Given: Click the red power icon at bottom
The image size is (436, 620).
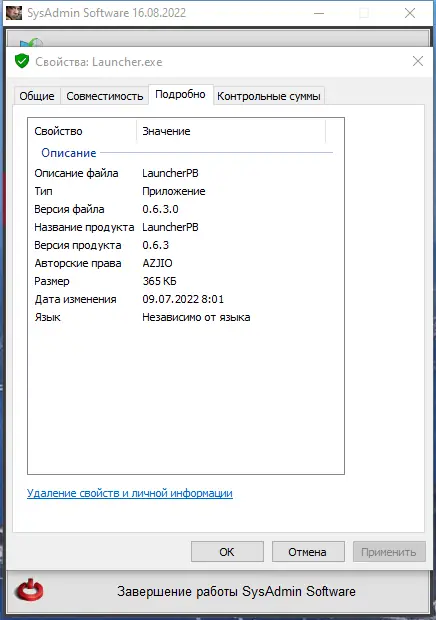Looking at the screenshot, I should (29, 590).
